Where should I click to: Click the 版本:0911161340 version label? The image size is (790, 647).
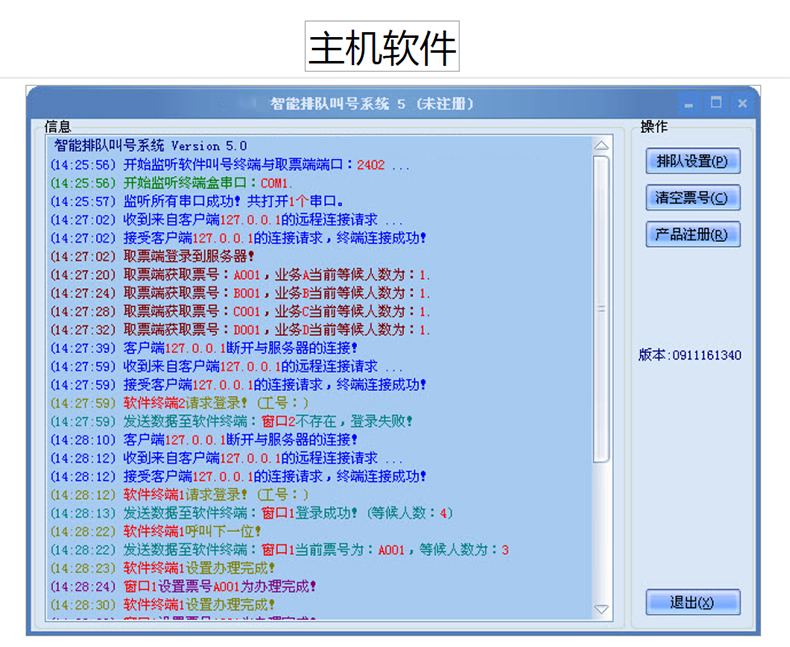pos(690,355)
